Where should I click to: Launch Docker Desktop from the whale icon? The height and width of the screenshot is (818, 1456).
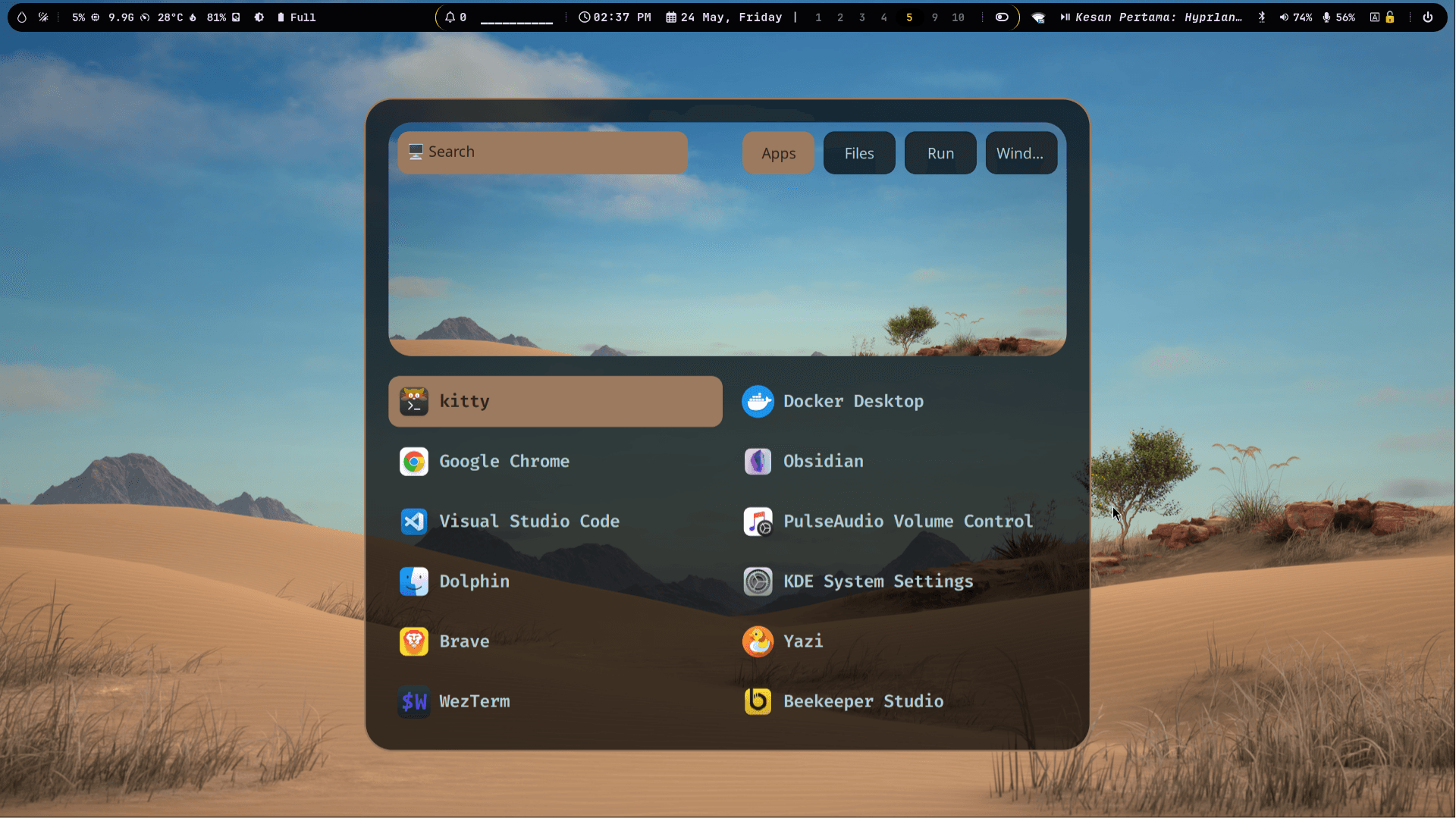pyautogui.click(x=758, y=402)
